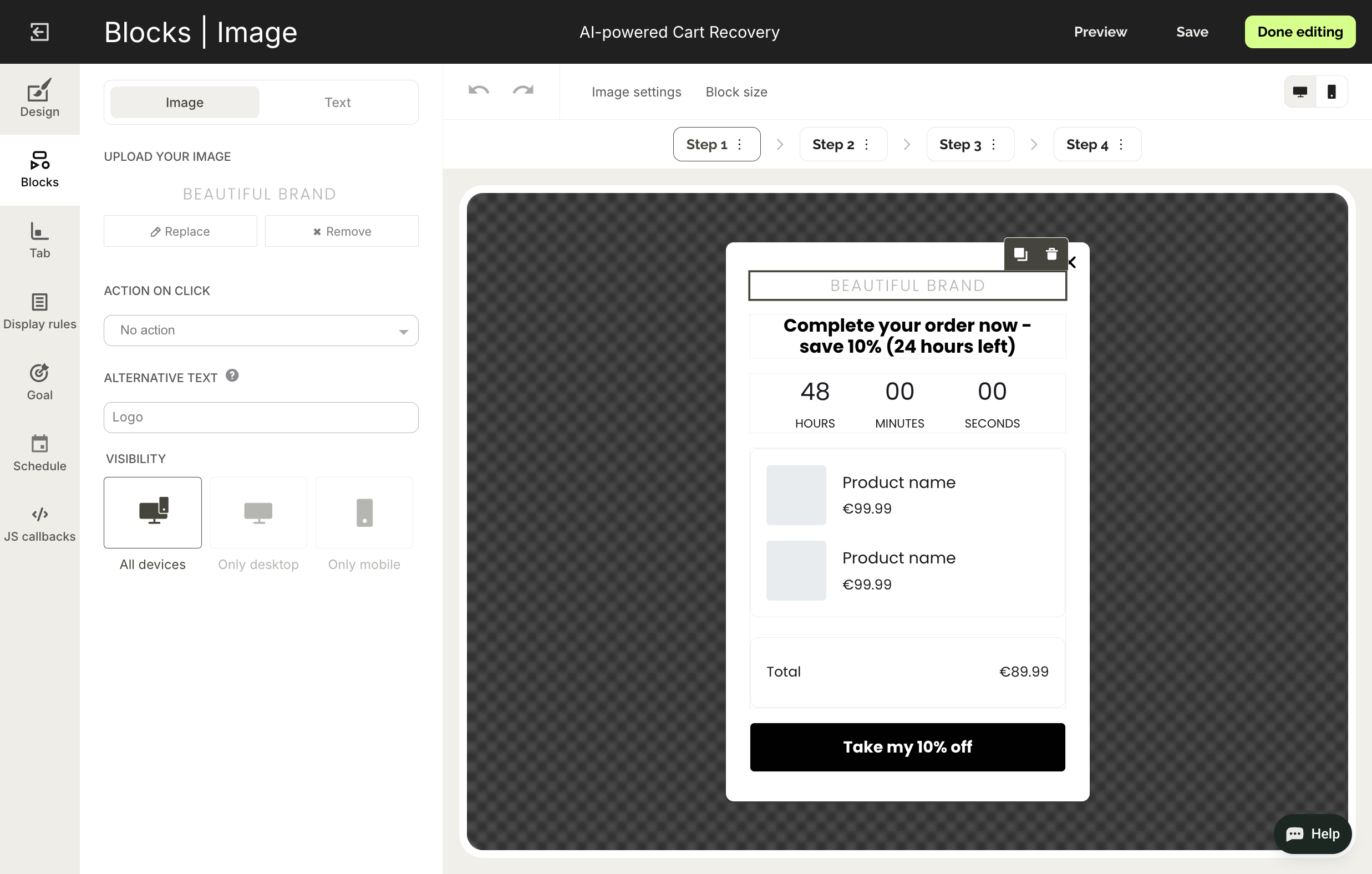Open the Display rules panel
1372x874 pixels.
[x=39, y=311]
